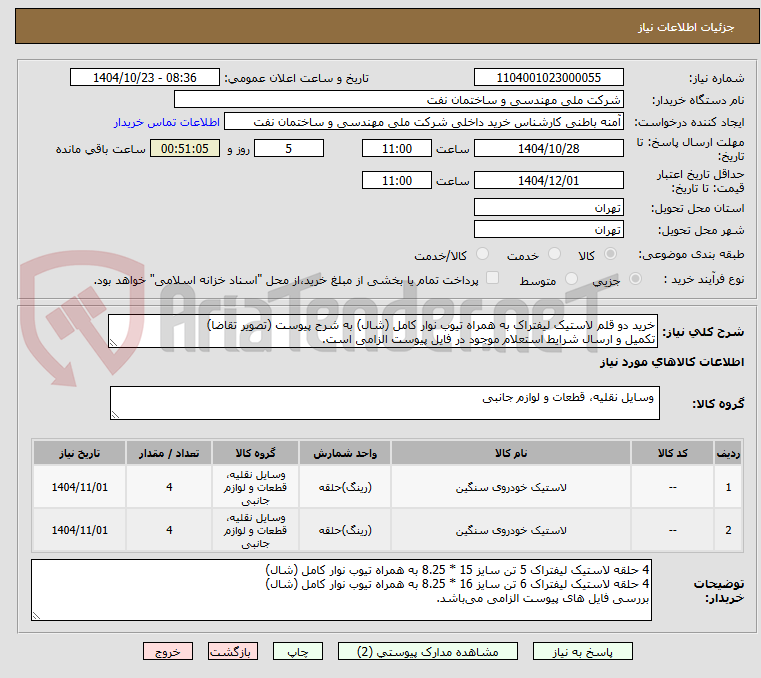
Task: Click the resize handle of شرح کلی نیاز box
Action: (113, 343)
